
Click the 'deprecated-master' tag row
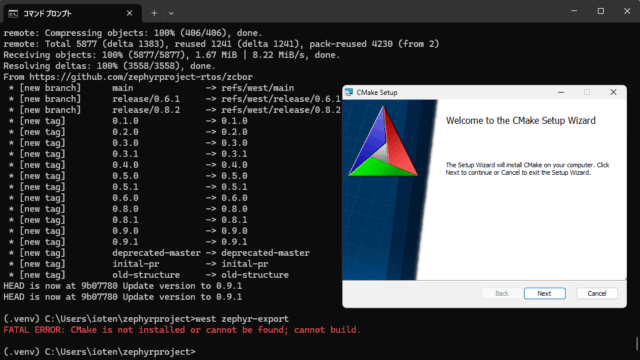(159, 253)
